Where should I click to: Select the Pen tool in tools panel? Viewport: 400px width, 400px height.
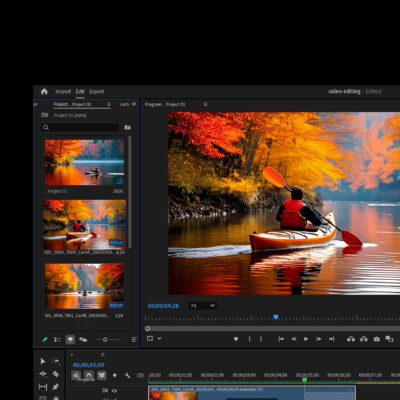(56, 387)
